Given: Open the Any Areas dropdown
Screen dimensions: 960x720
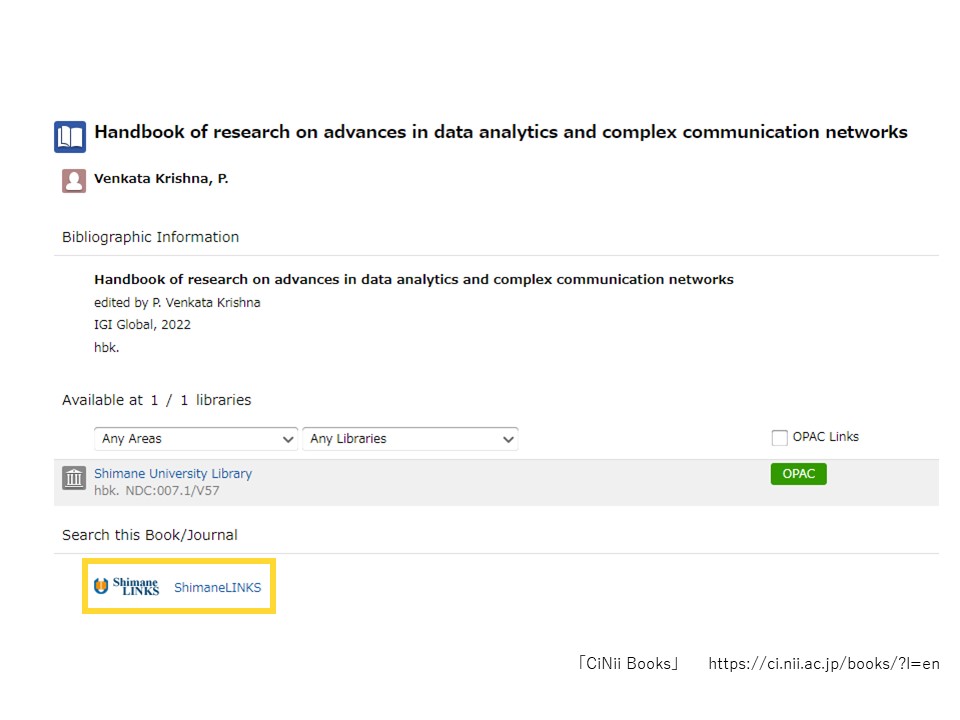Looking at the screenshot, I should [x=196, y=439].
